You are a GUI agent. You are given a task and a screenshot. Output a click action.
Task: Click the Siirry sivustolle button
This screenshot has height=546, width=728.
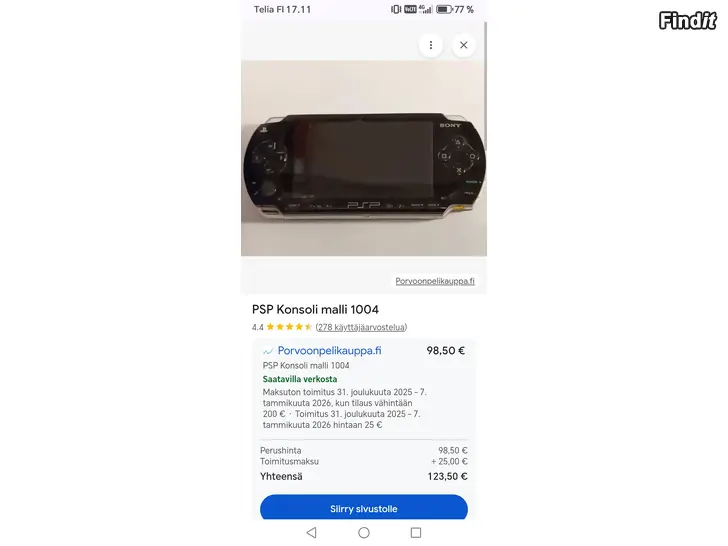364,507
